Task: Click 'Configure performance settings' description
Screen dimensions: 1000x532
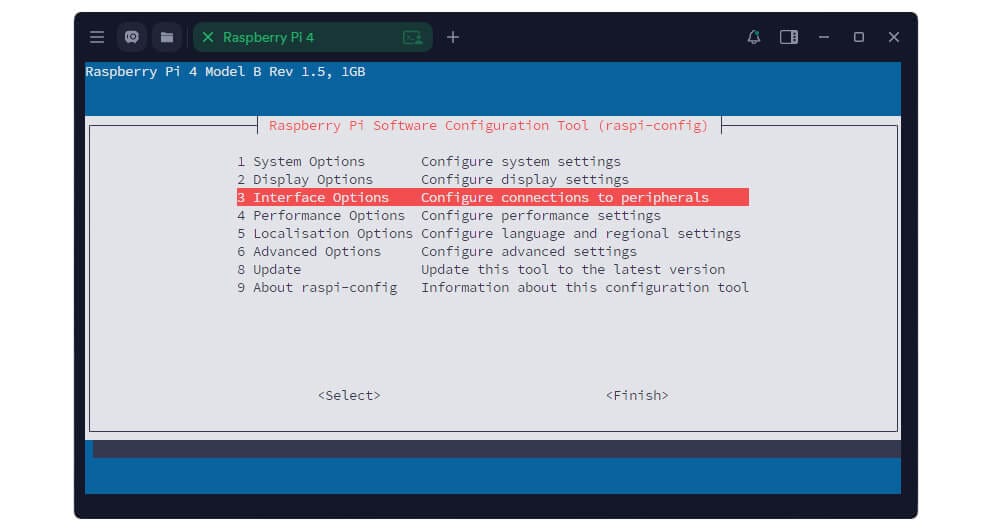Action: (541, 216)
